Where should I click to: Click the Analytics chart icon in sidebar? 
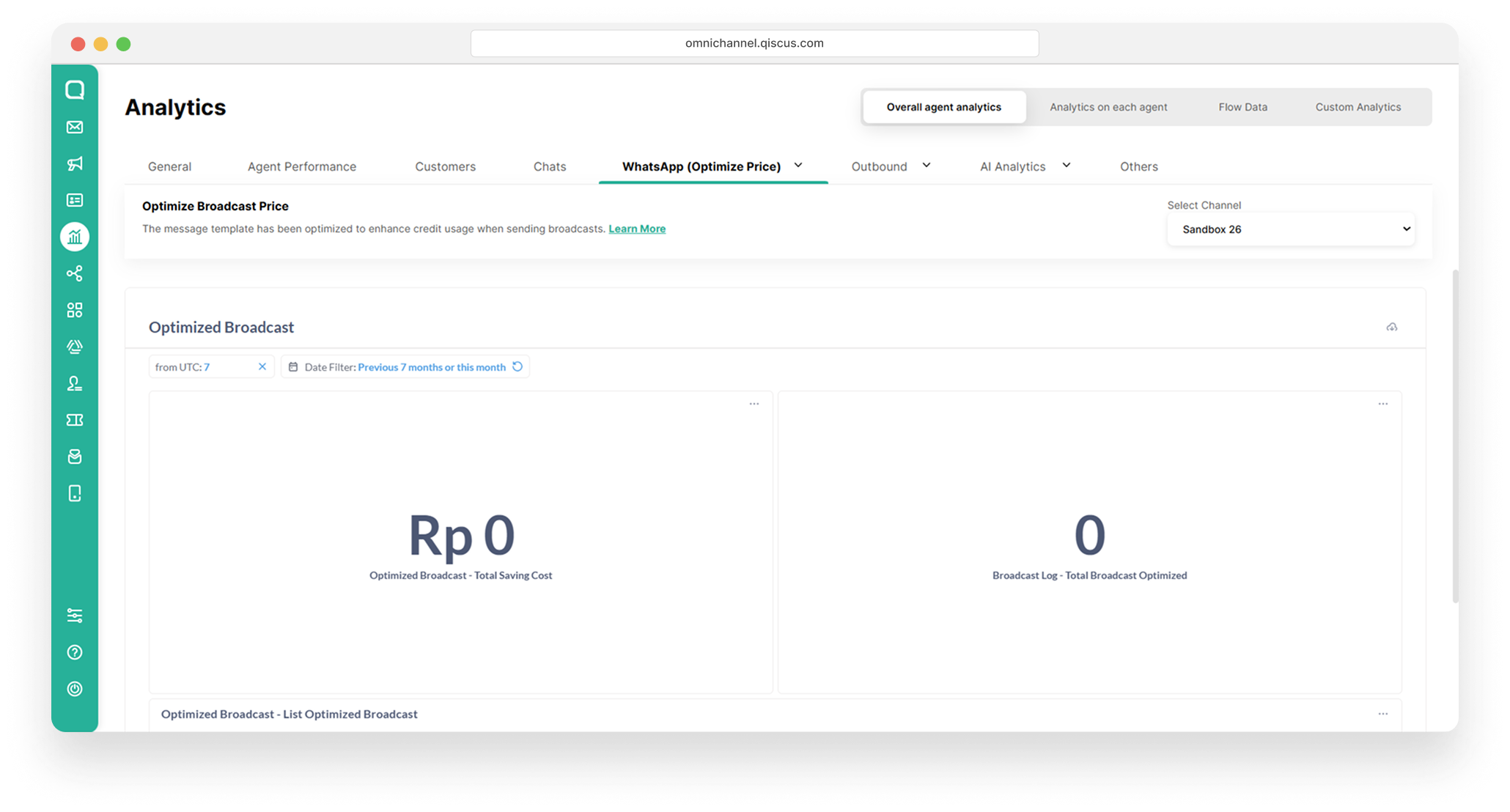tap(75, 237)
